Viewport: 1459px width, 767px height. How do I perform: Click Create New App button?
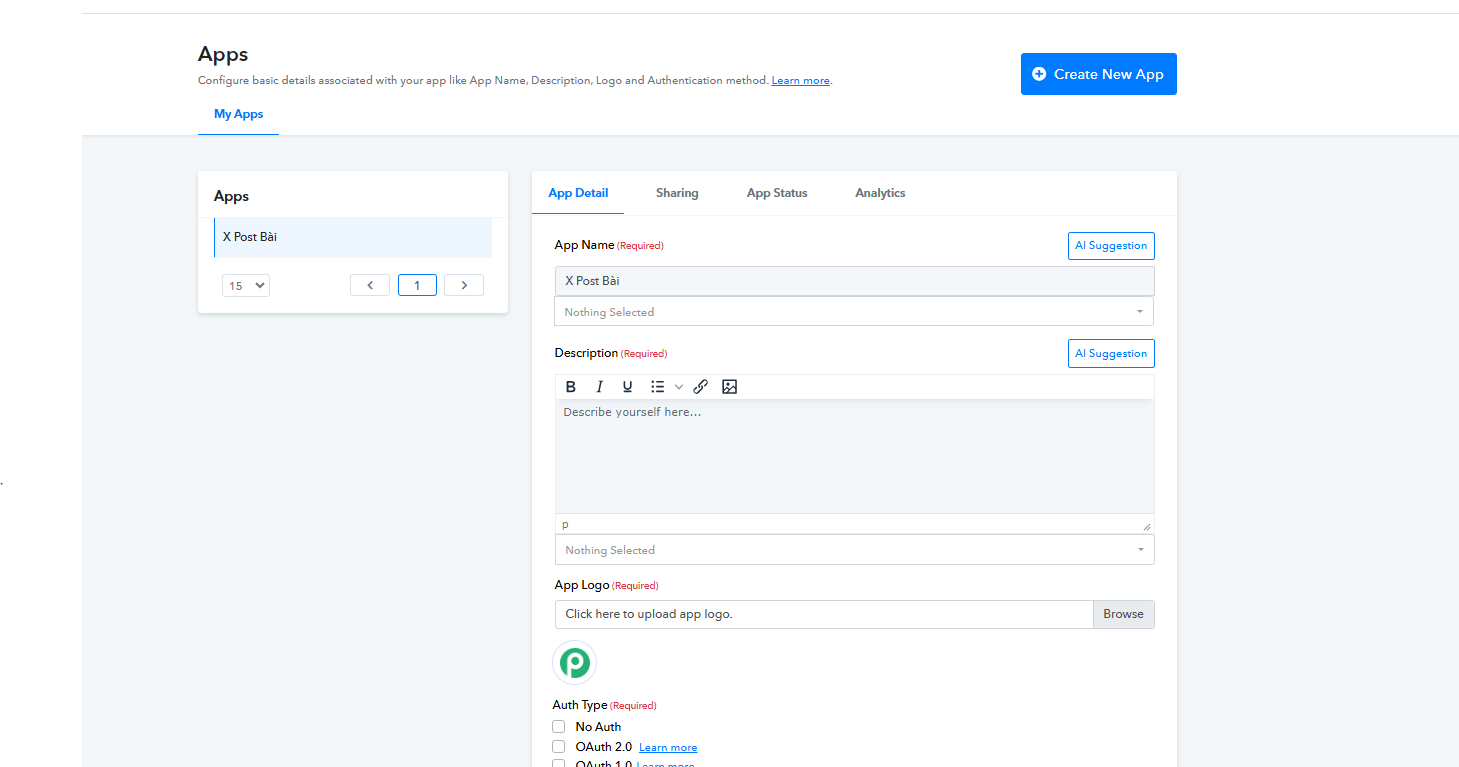1099,74
